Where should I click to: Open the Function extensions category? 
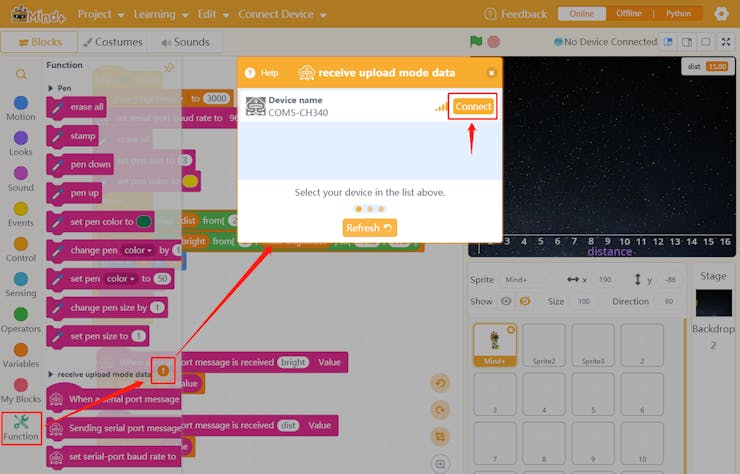[21, 428]
